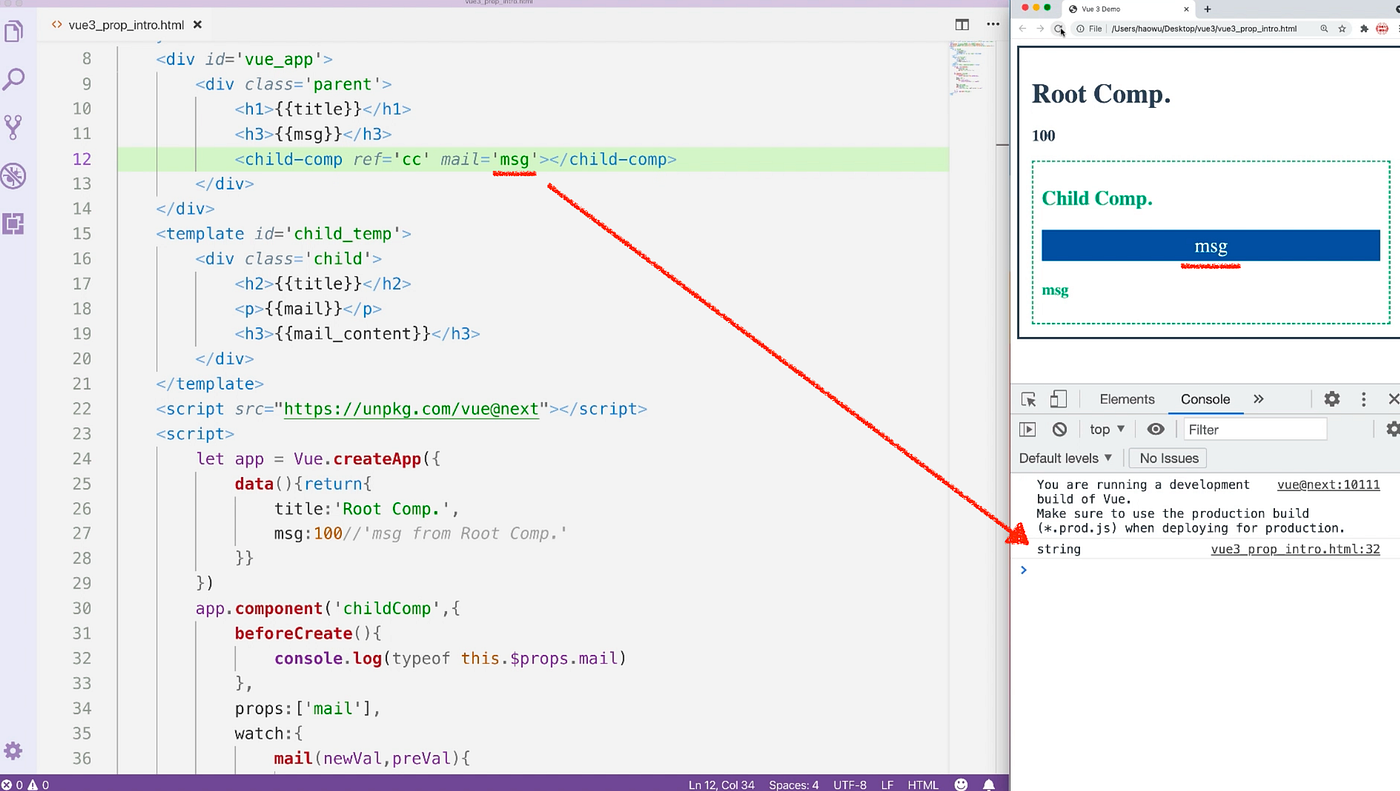Open the top JavaScript context dropdown

[1107, 429]
